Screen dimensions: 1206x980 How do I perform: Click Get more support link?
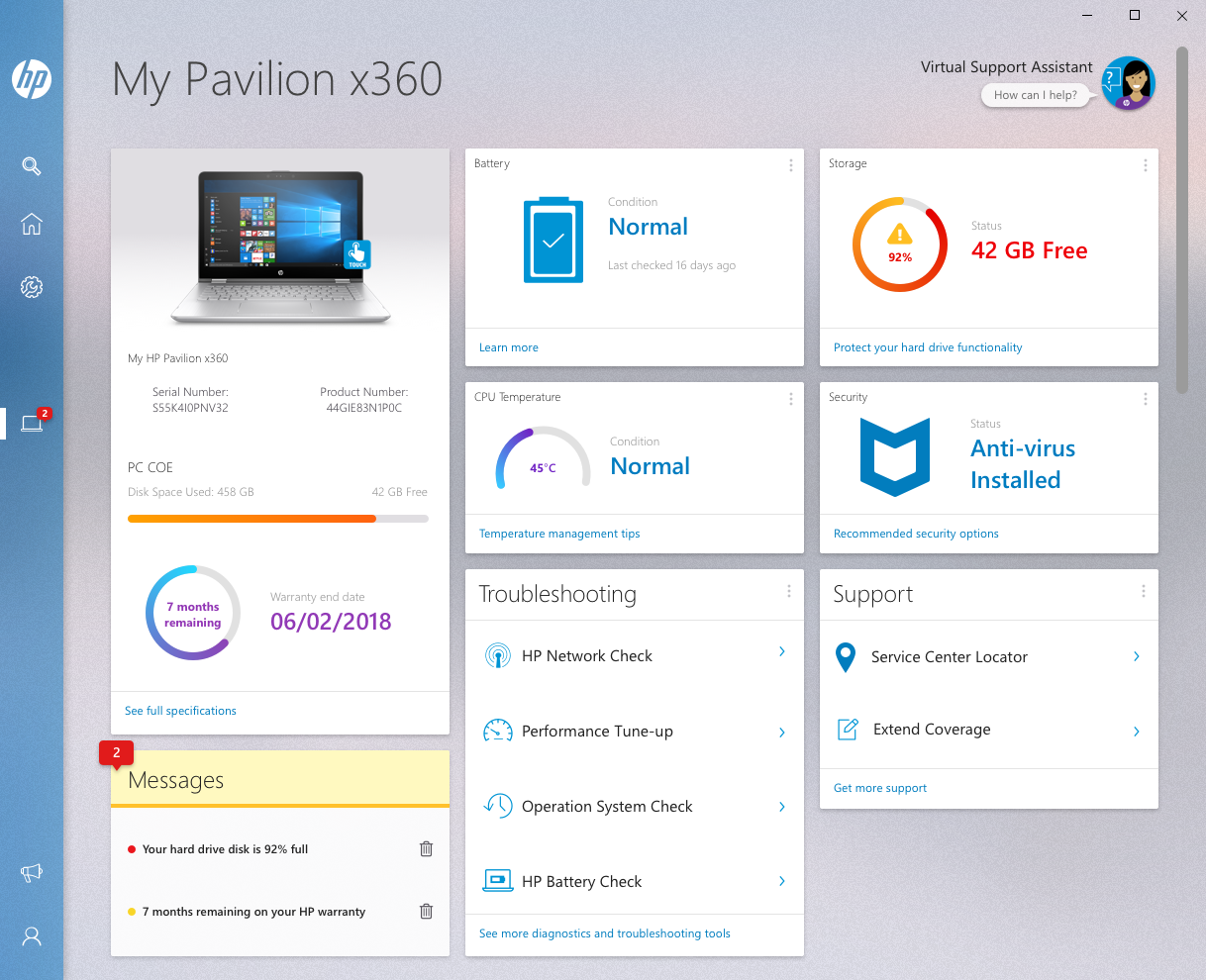coord(880,788)
